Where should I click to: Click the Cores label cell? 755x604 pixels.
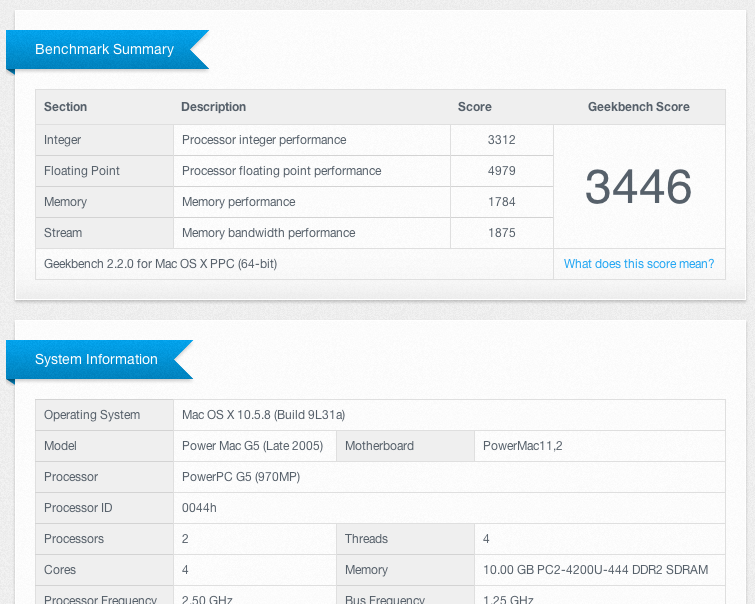[104, 570]
